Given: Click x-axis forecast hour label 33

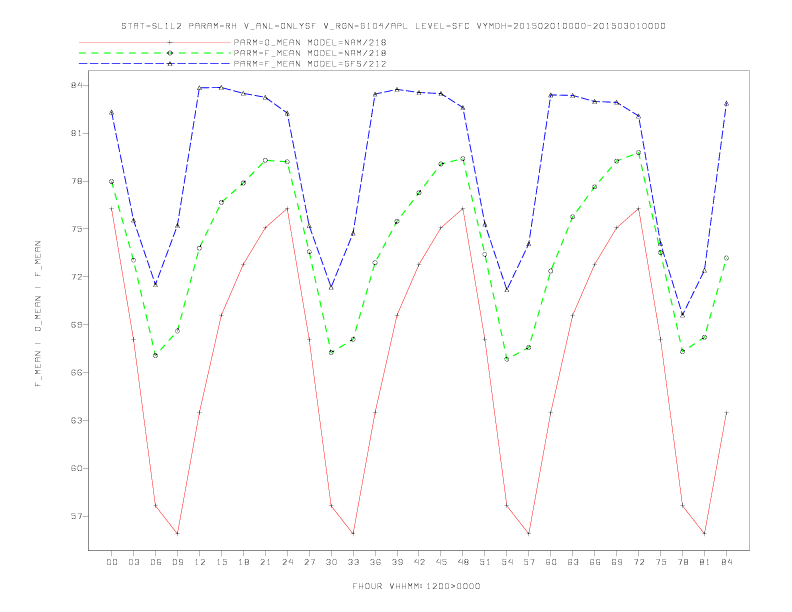Looking at the screenshot, I should point(354,562).
